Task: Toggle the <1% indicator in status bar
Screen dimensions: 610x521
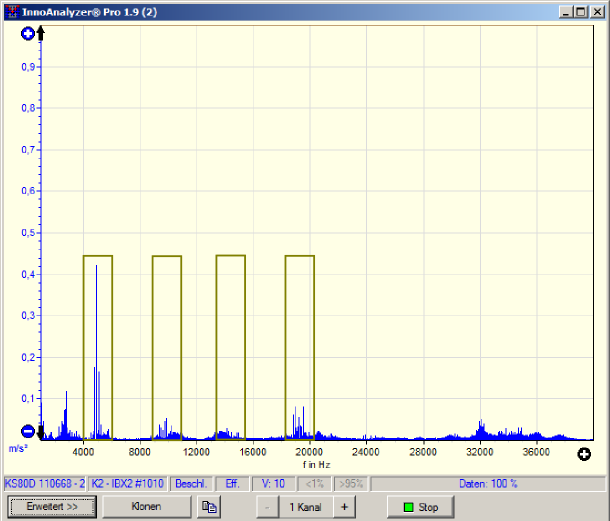Action: point(316,484)
